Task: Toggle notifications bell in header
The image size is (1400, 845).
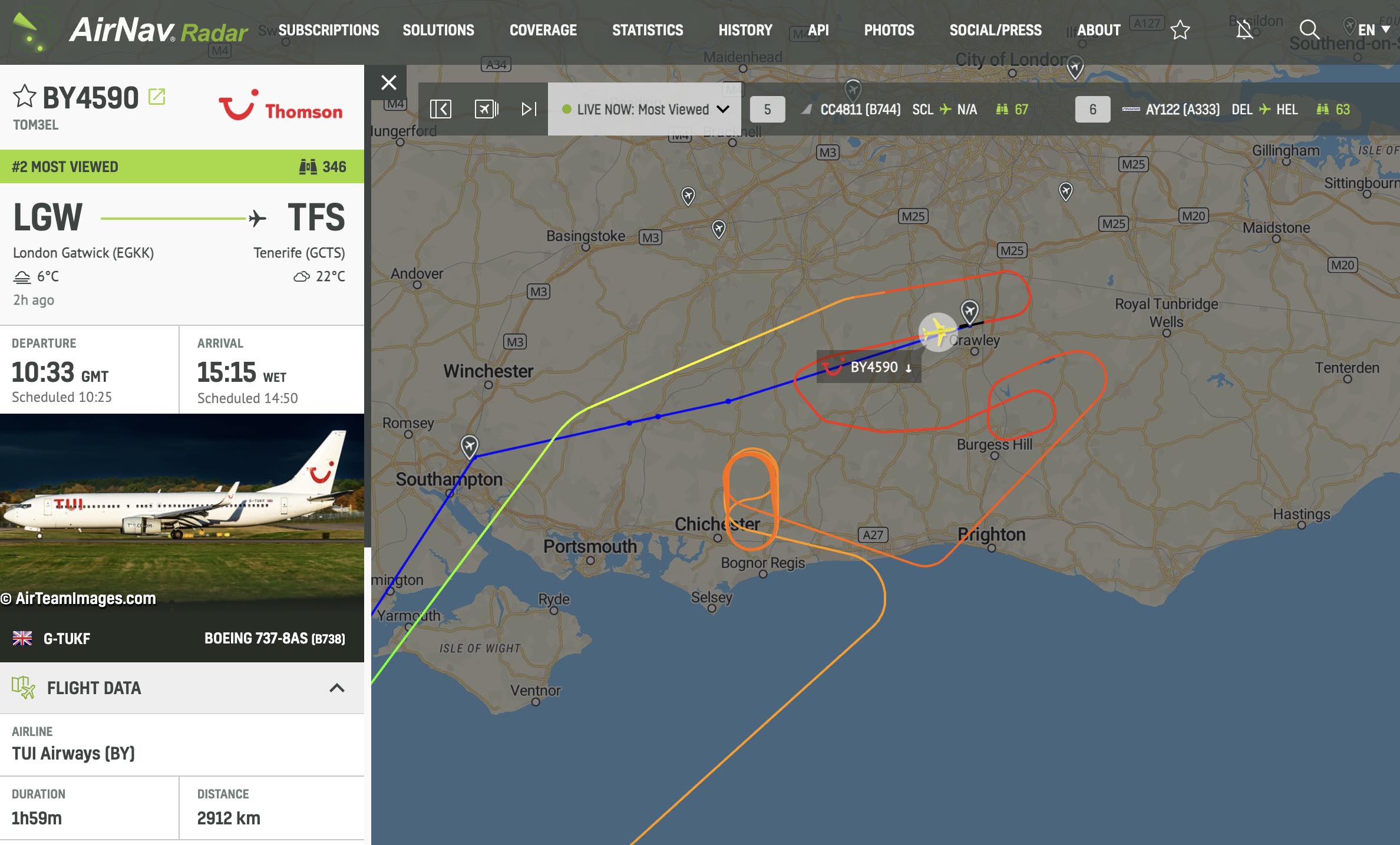Action: 1244,29
